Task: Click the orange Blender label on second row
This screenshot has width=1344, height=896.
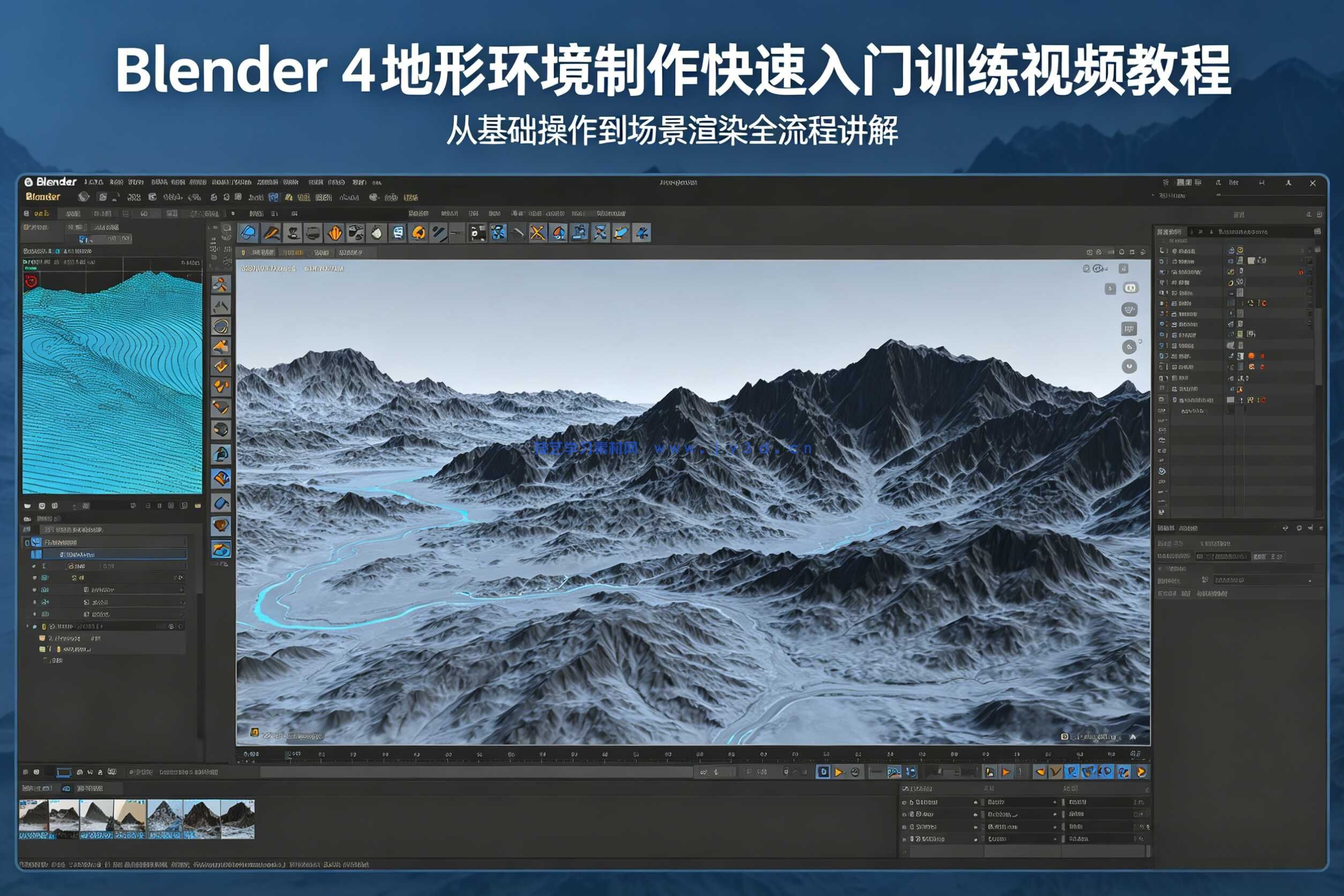Action: pyautogui.click(x=43, y=197)
